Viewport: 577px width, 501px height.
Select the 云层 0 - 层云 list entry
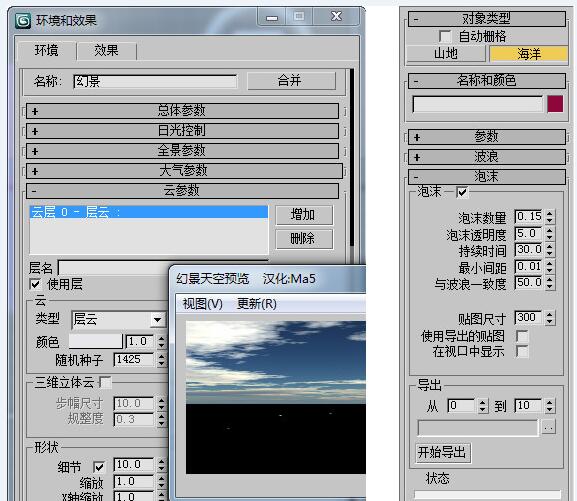pos(148,212)
